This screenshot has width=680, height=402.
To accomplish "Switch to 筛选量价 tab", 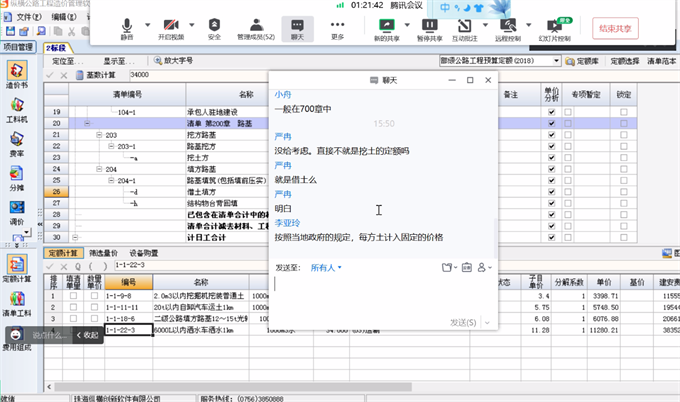I will click(x=104, y=253).
